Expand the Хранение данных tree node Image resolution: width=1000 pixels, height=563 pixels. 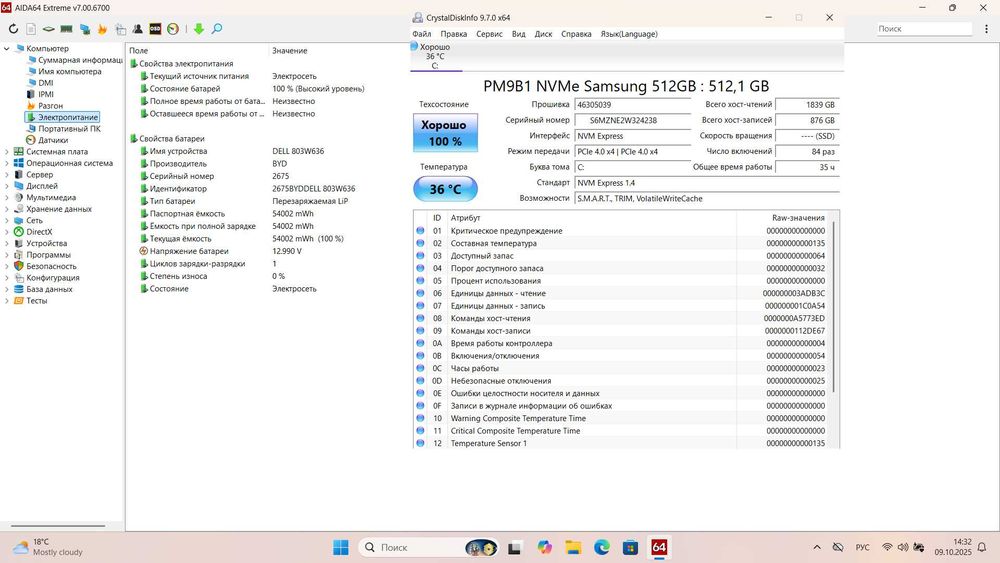tap(8, 209)
